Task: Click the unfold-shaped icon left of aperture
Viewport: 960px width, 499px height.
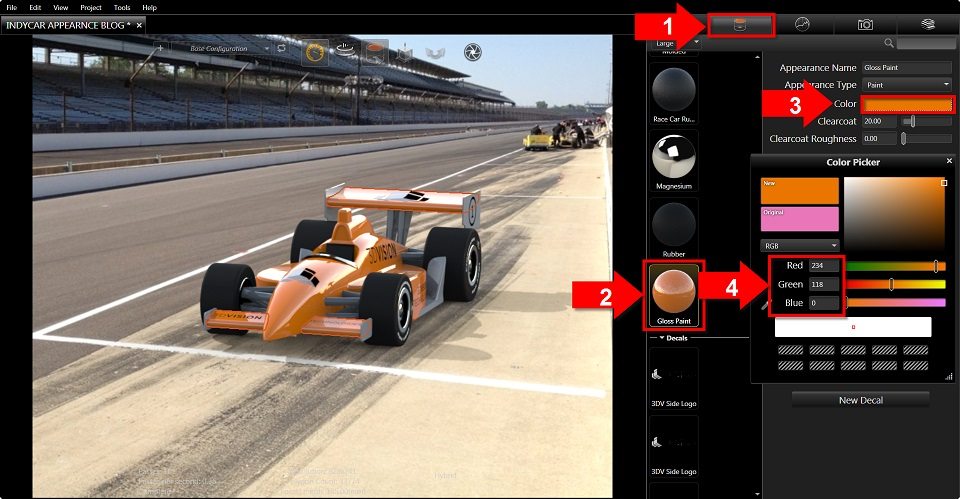Action: pos(435,53)
